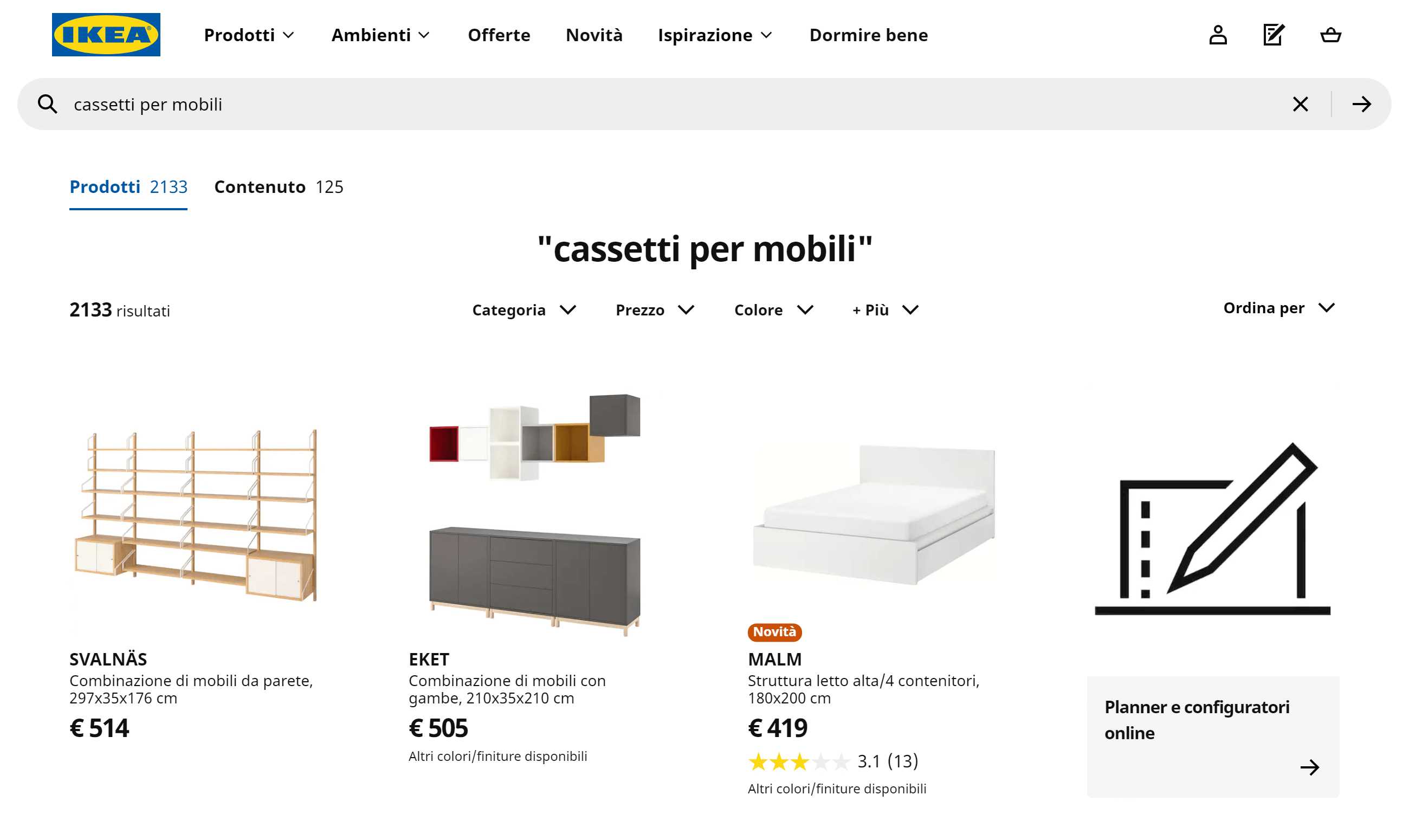Click the arrow on the Planner card

point(1309,767)
